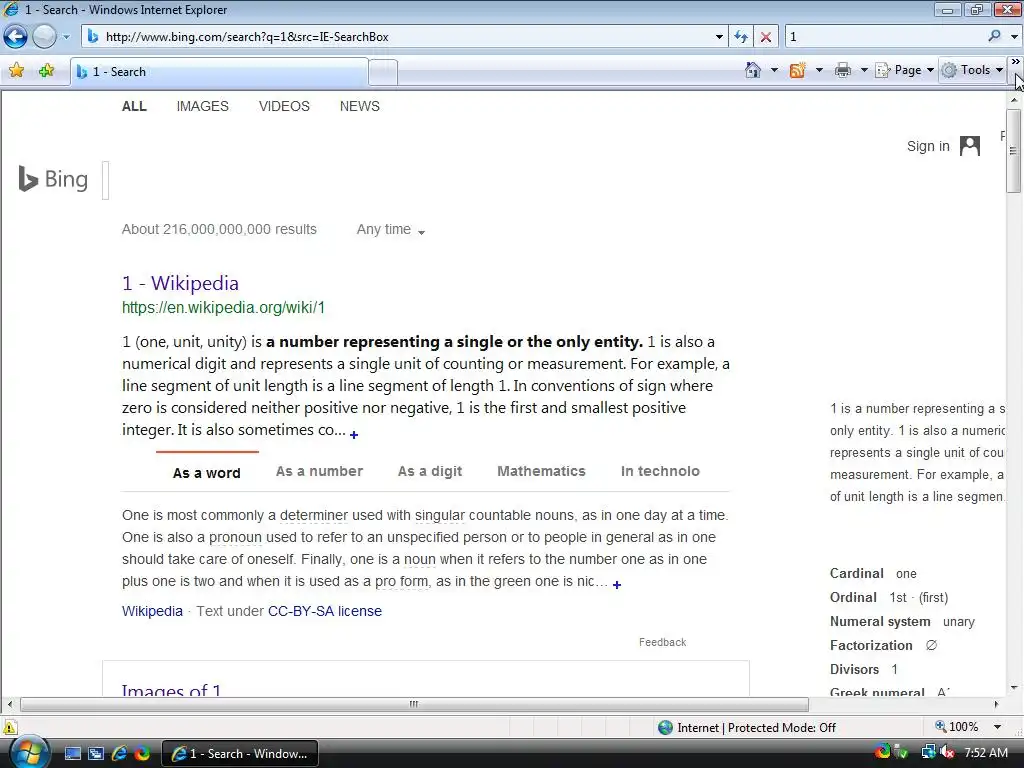Viewport: 1024px width, 768px height.
Task: Click the browser Back arrow button
Action: tap(16, 37)
